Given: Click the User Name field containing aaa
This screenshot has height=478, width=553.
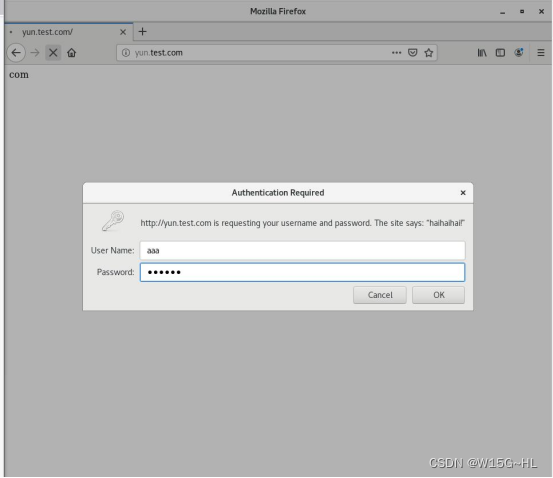Looking at the screenshot, I should (x=302, y=250).
